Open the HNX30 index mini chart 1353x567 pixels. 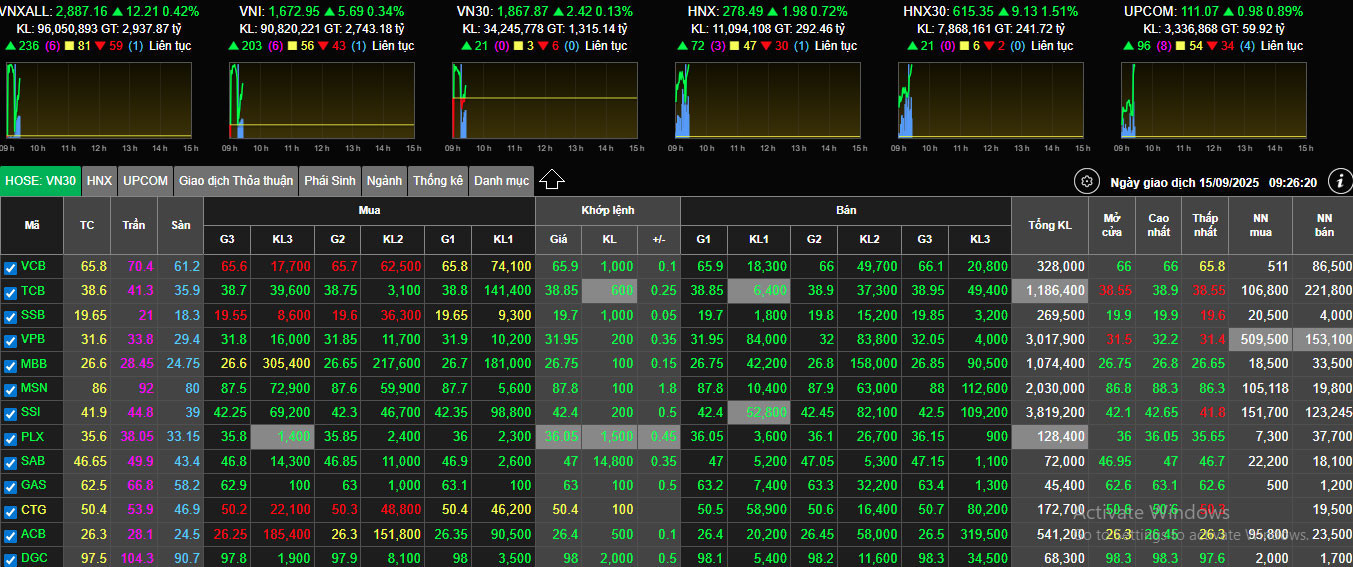[990, 100]
